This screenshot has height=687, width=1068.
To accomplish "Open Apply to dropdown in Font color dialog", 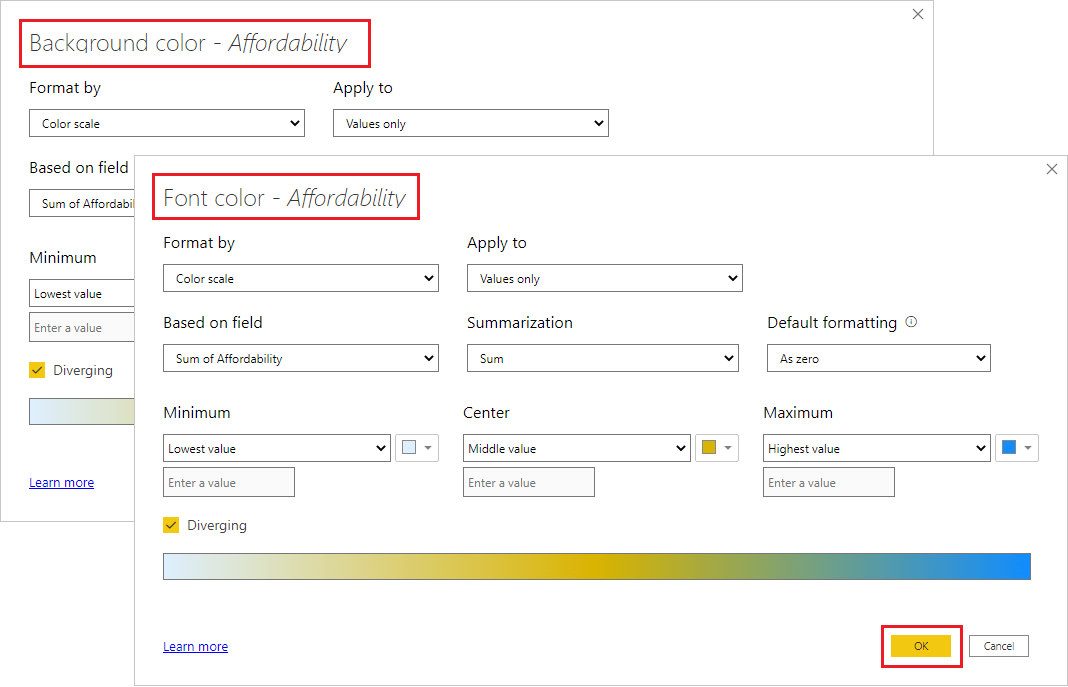I will [x=605, y=278].
